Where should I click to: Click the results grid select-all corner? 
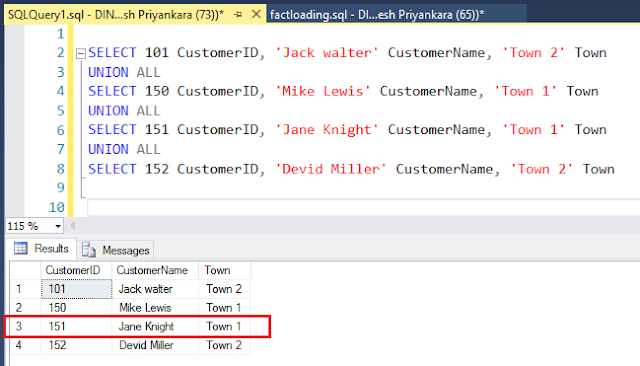pyautogui.click(x=25, y=270)
